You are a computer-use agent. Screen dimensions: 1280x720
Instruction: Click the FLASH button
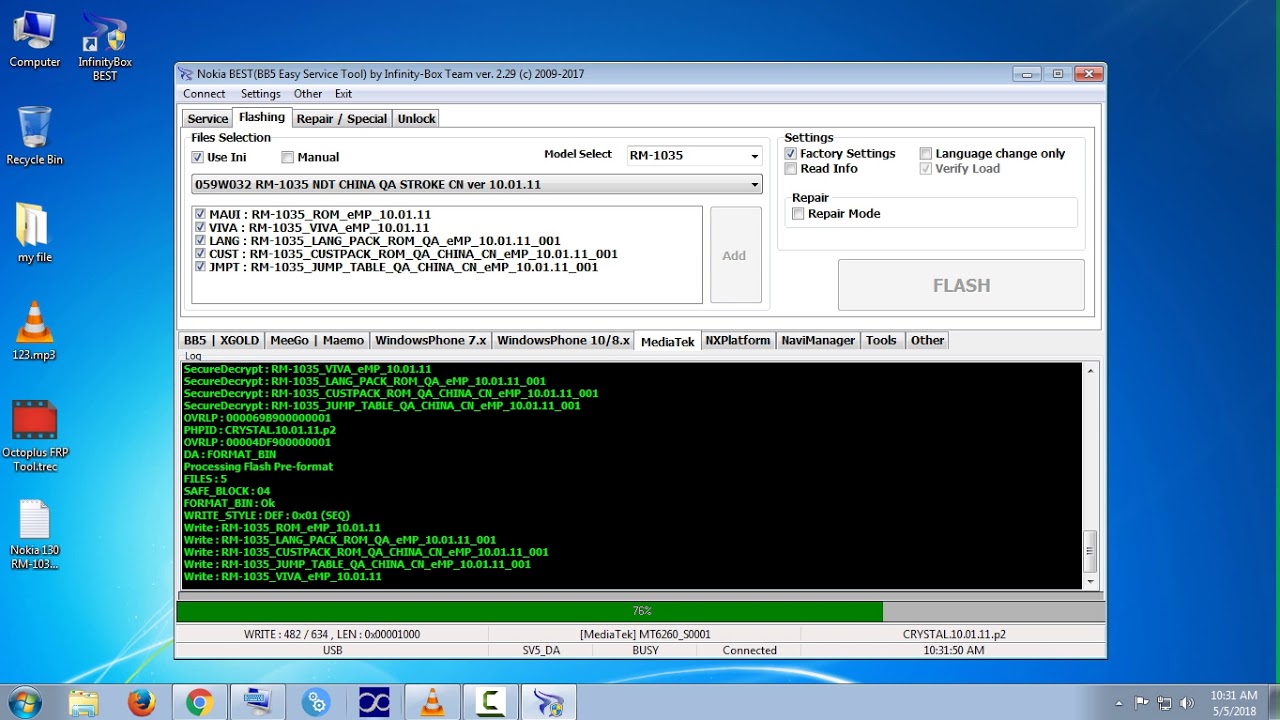(x=961, y=285)
